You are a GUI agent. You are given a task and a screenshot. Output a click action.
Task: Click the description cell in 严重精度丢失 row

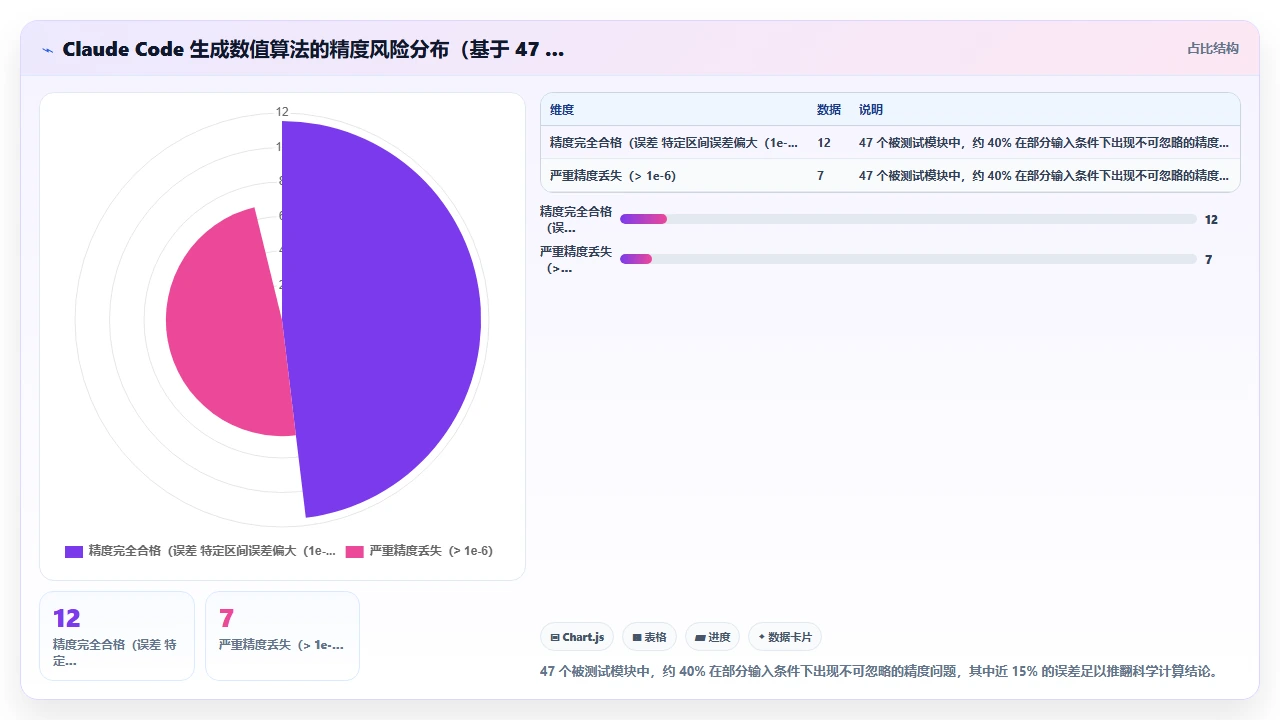[x=1044, y=176]
